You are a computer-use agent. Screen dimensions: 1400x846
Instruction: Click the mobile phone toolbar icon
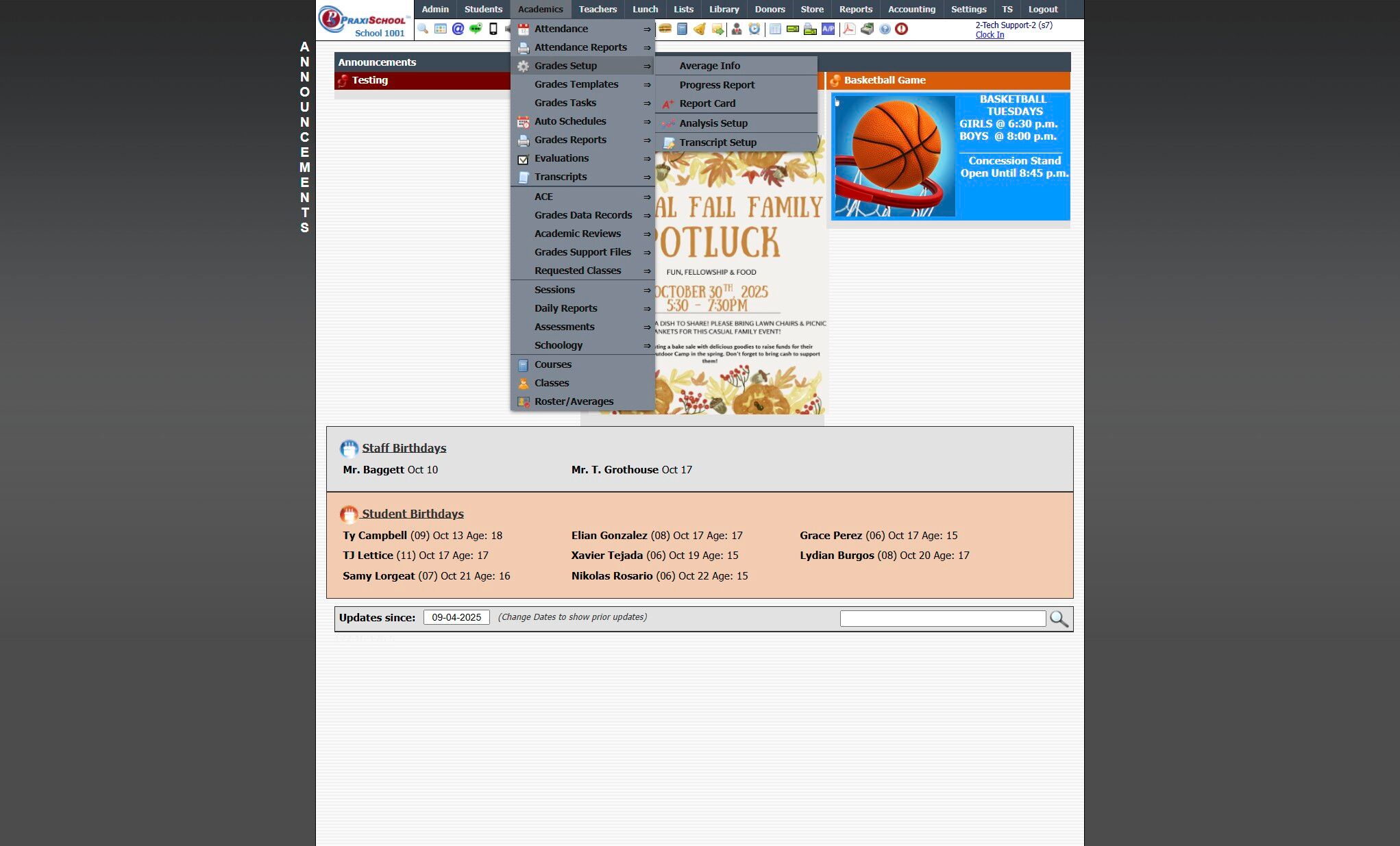point(493,29)
